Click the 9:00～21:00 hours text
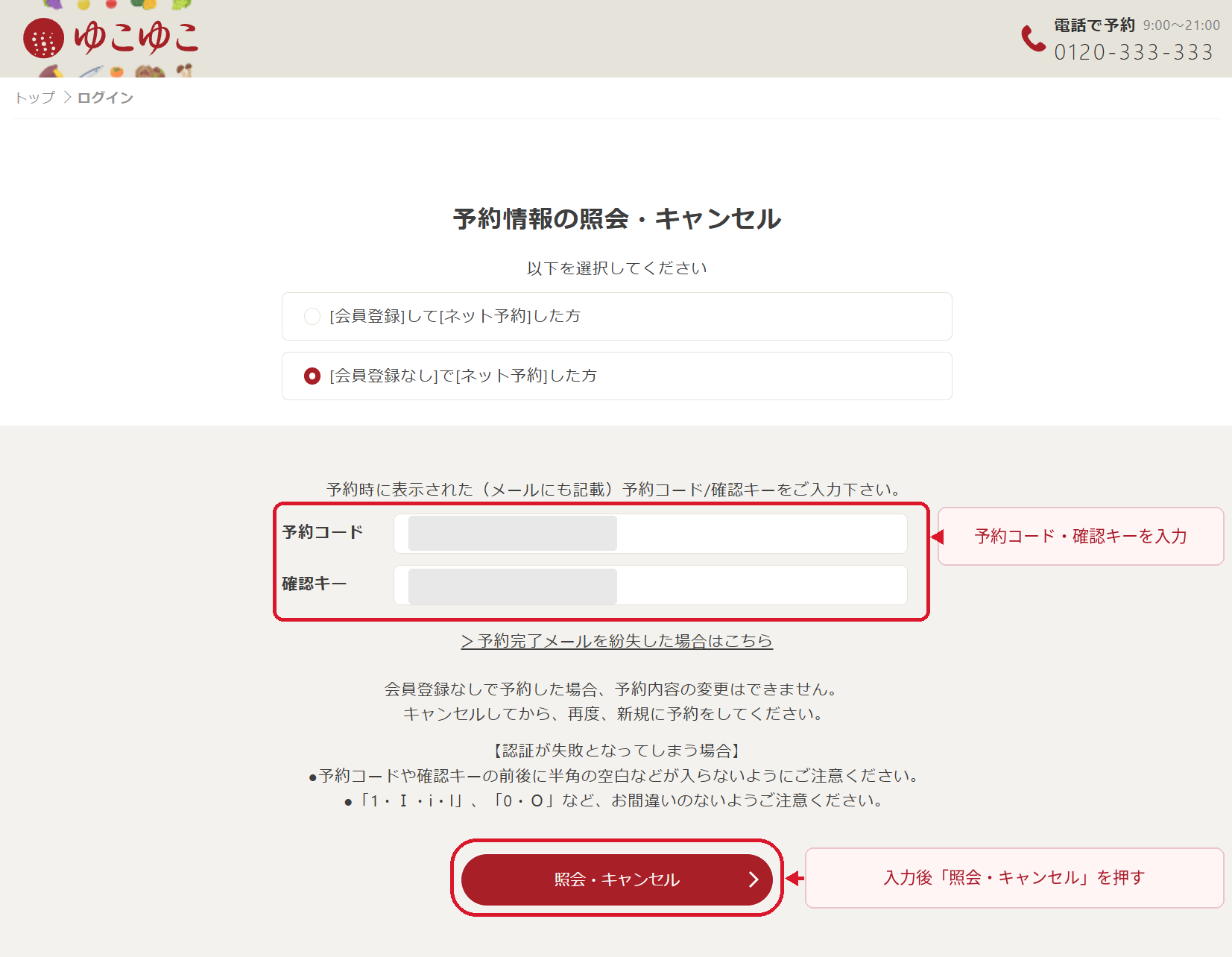Viewport: 1232px width, 957px height. (x=1181, y=25)
